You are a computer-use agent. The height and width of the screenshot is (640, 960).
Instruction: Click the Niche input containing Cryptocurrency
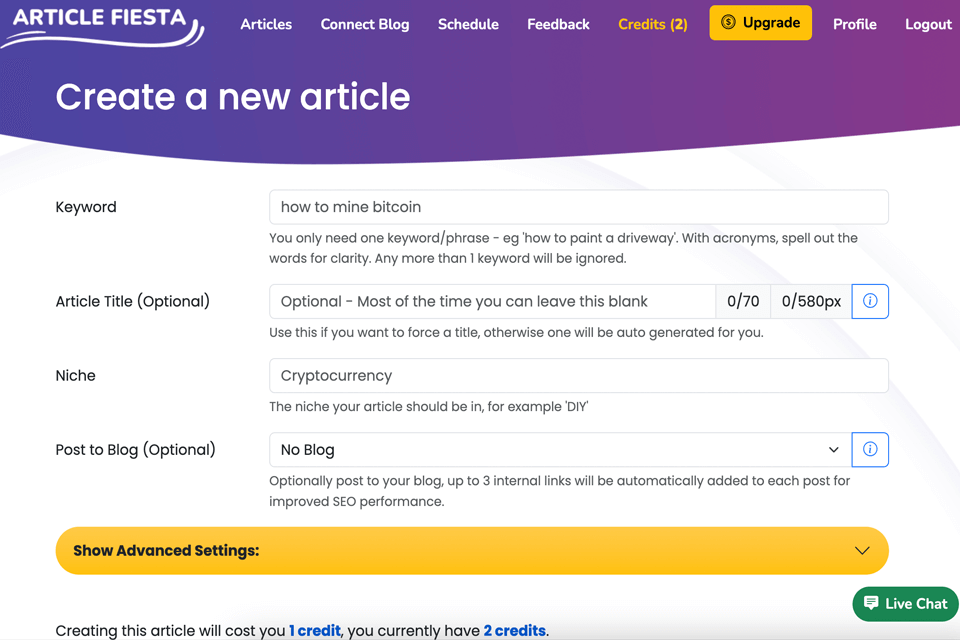click(x=578, y=376)
